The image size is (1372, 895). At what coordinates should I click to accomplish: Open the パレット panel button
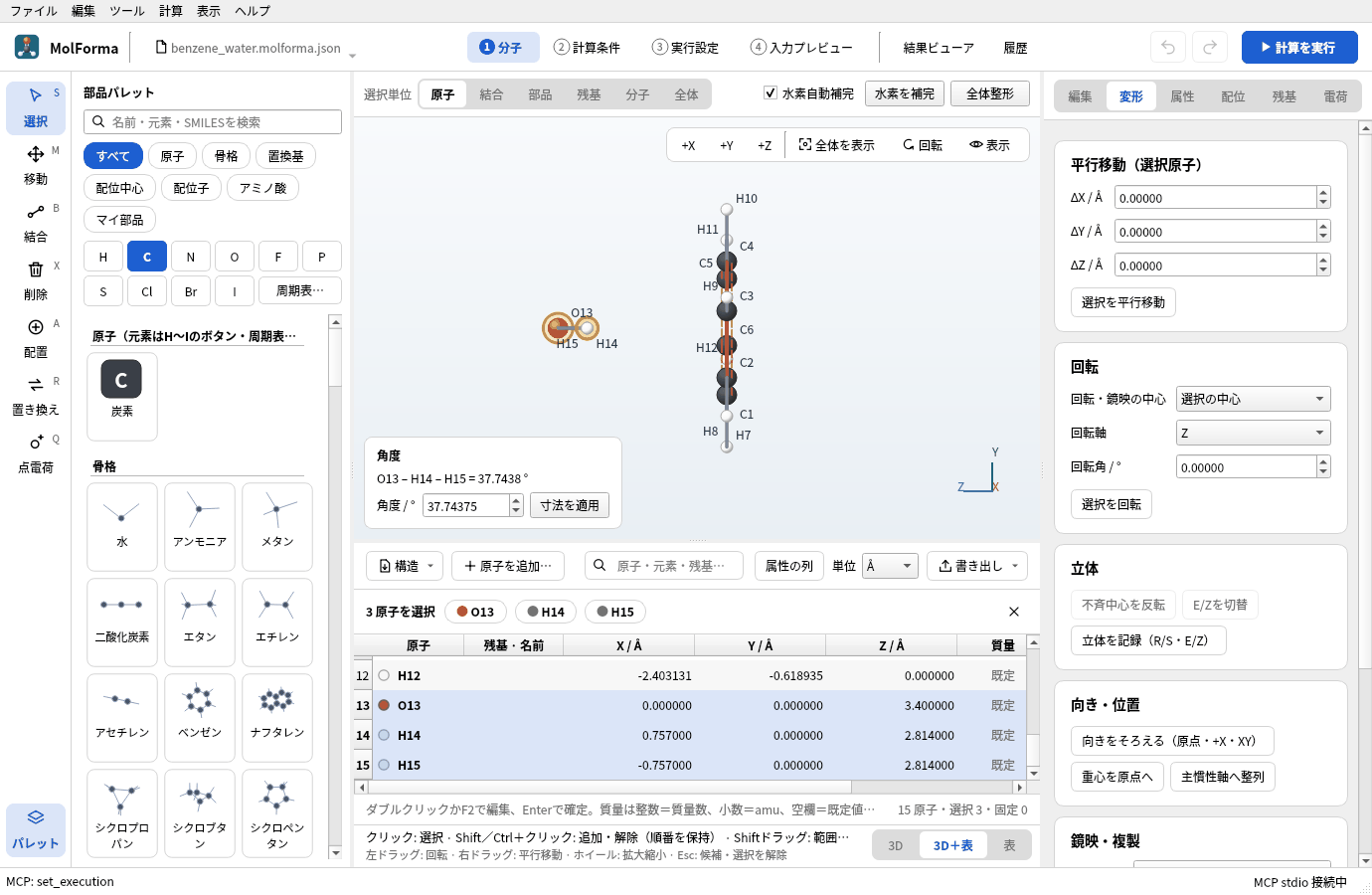[x=36, y=829]
